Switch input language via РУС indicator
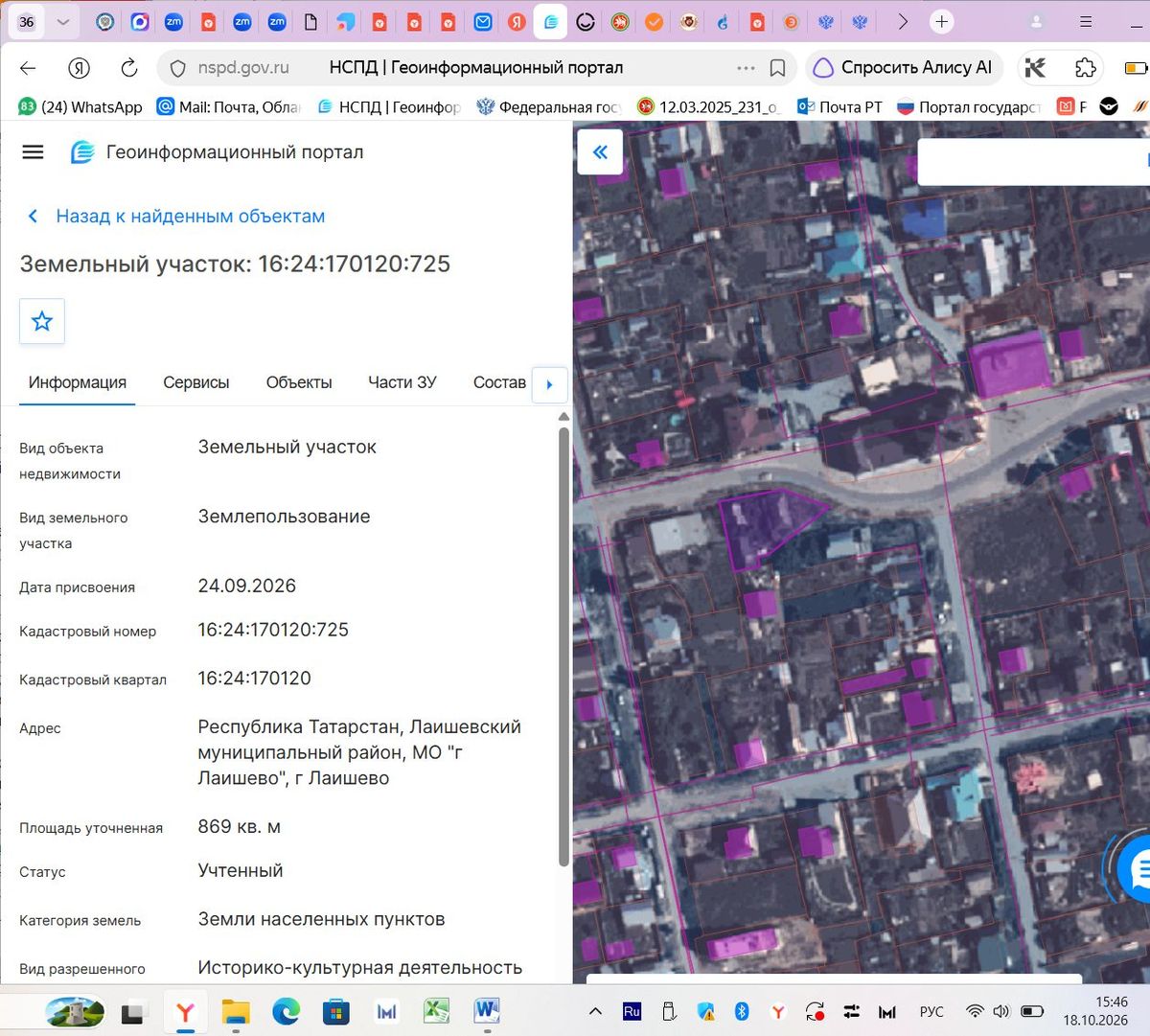1150x1036 pixels. tap(931, 1011)
